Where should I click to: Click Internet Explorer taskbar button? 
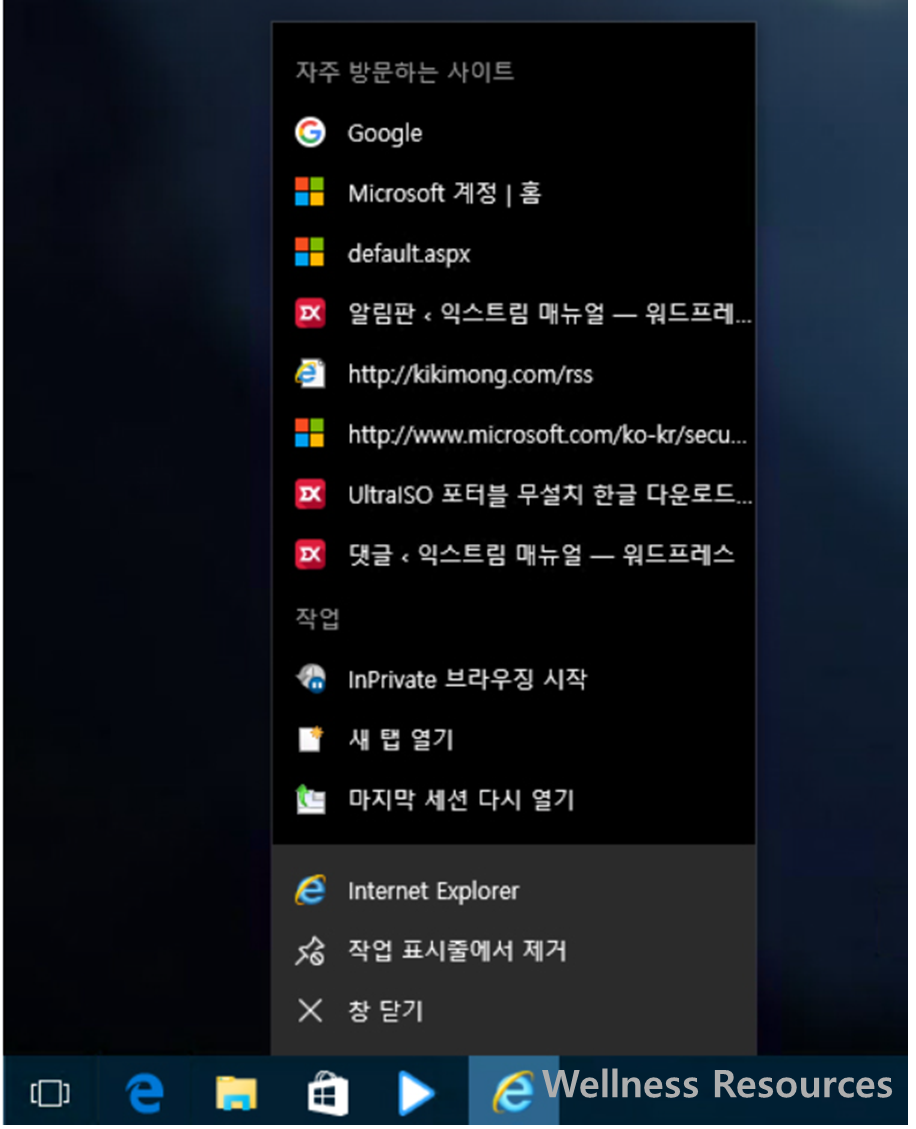click(x=513, y=1091)
